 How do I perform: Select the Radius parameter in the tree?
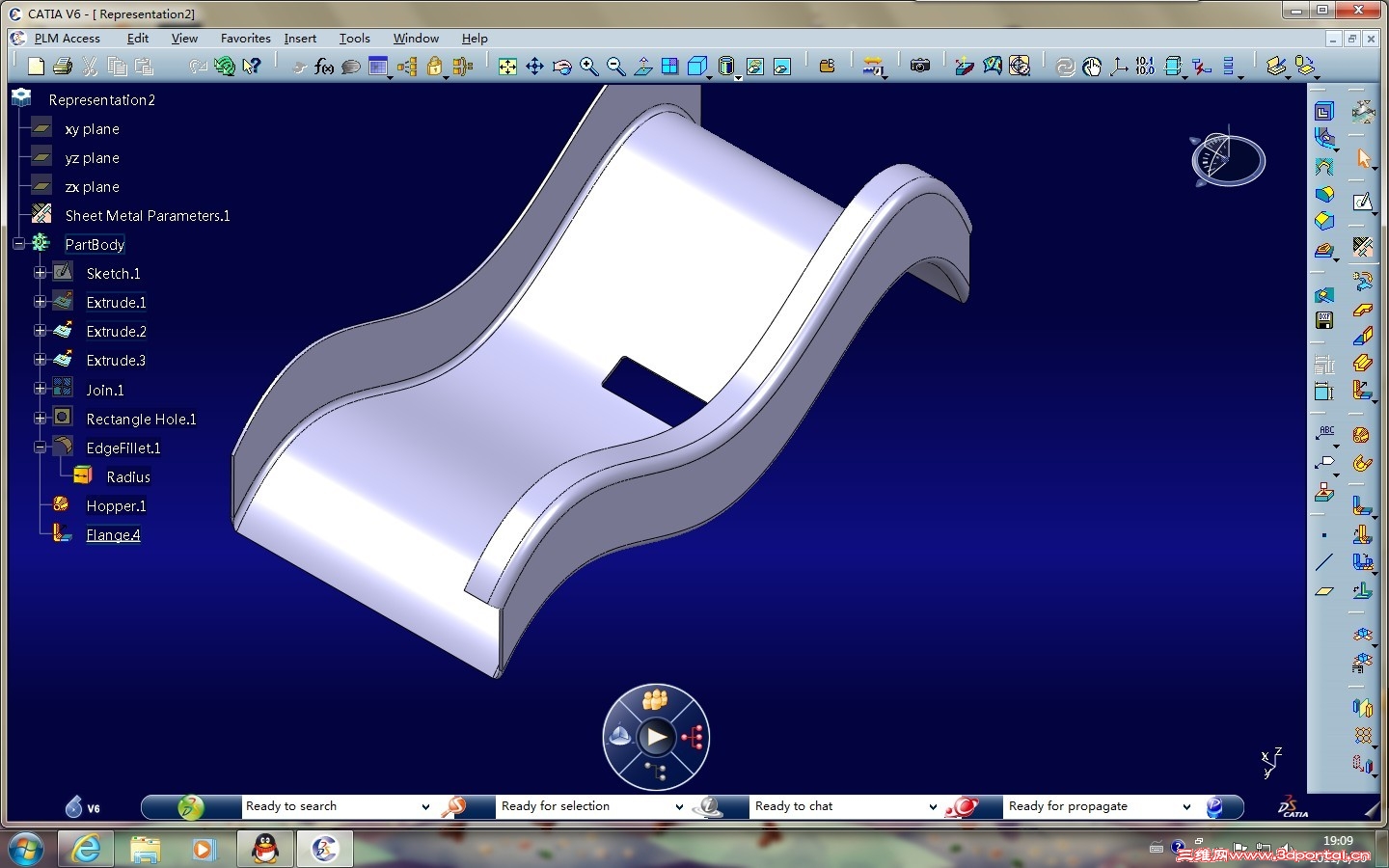pos(128,476)
